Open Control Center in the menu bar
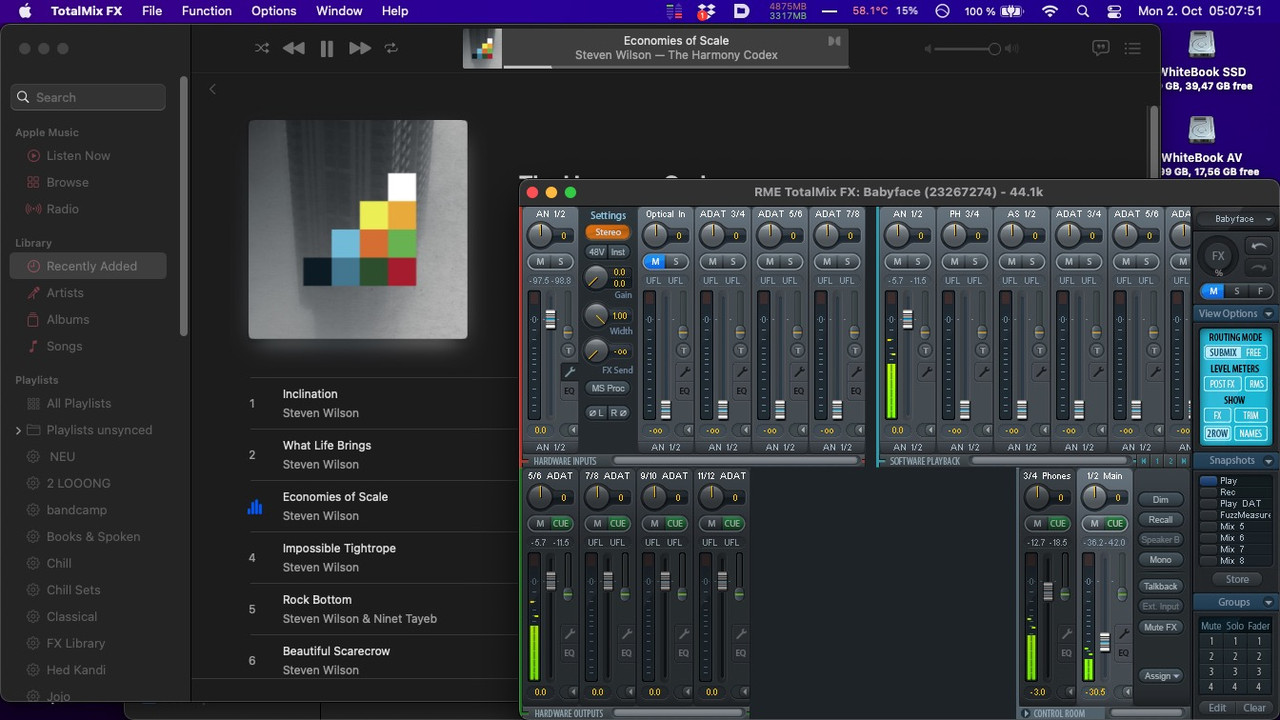 click(x=1115, y=11)
